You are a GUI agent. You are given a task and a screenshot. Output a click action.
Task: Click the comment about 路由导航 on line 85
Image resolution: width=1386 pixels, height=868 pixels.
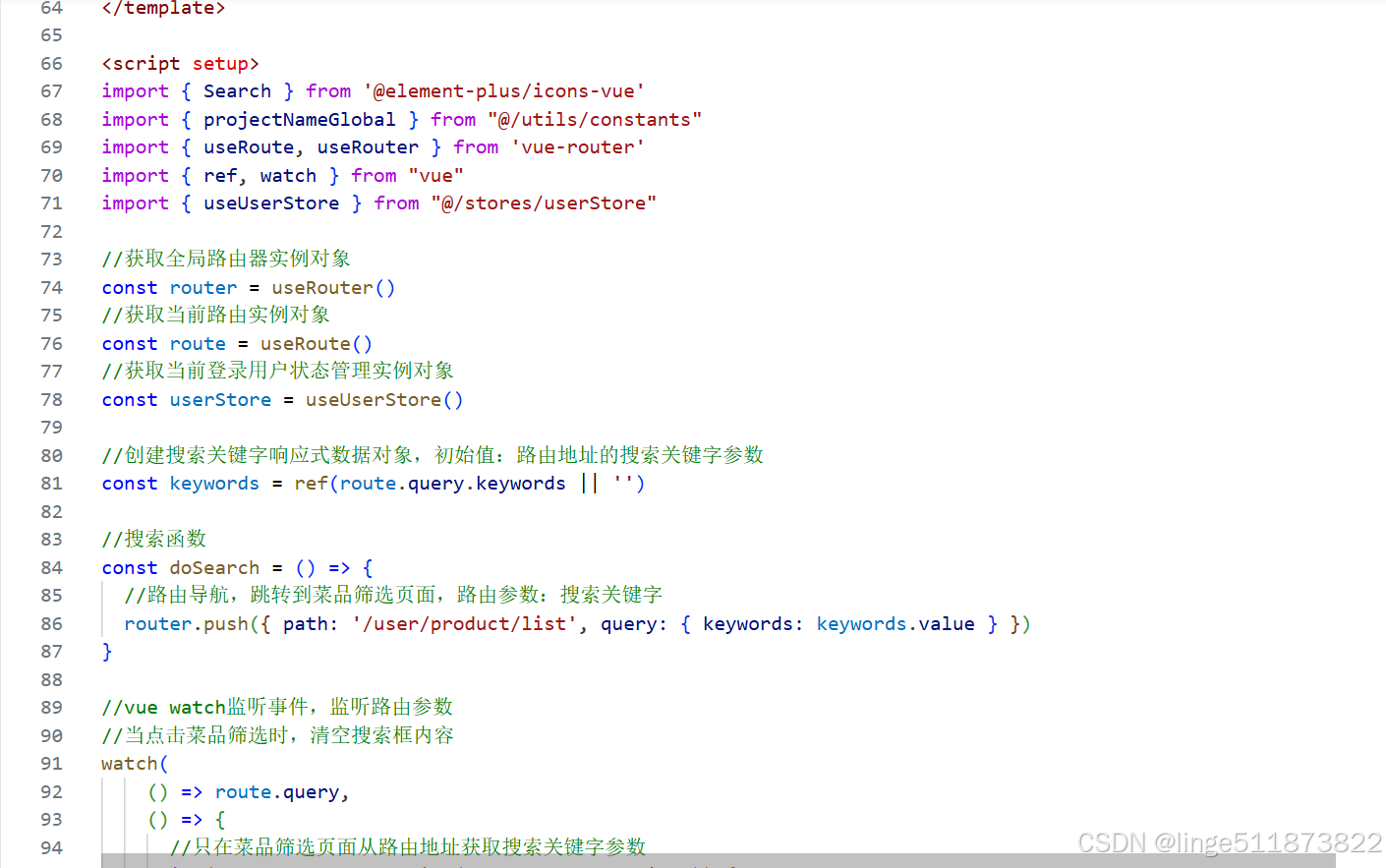tap(393, 595)
